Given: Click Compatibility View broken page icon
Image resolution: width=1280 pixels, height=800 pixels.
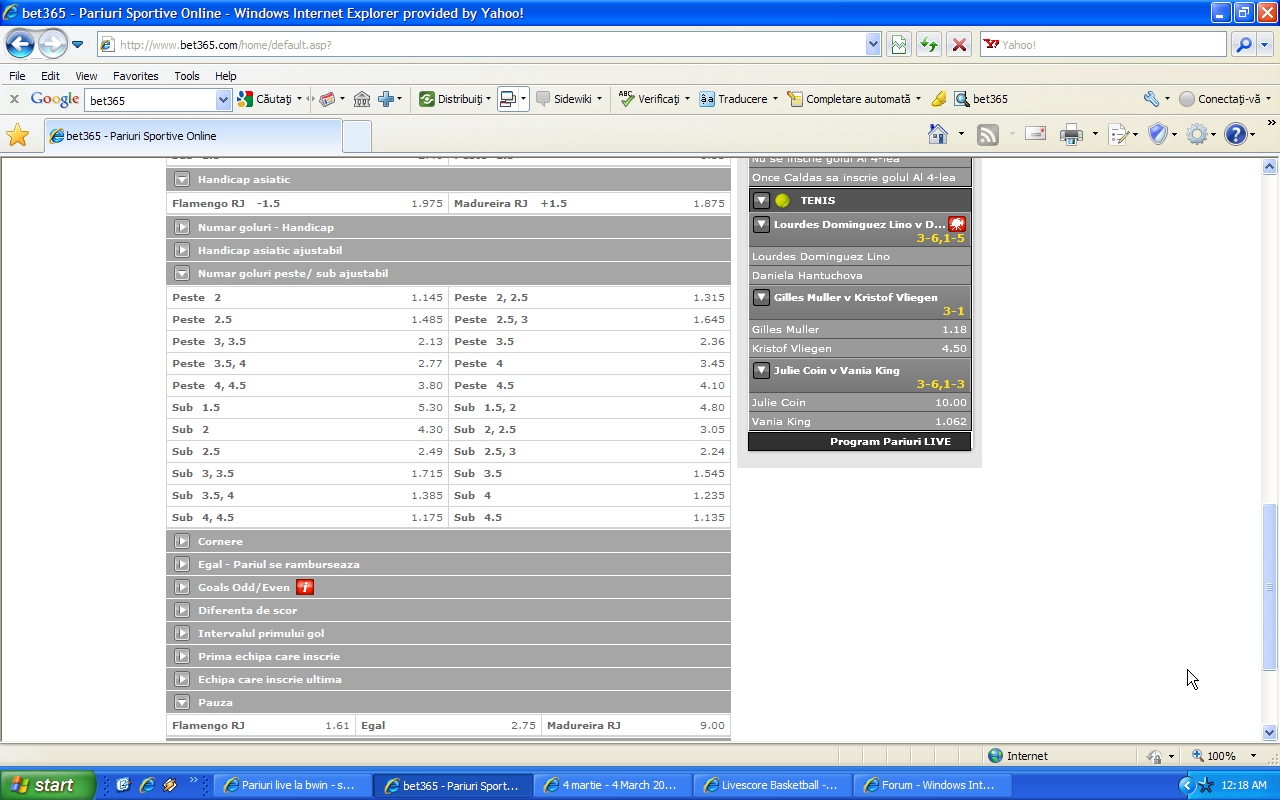Looking at the screenshot, I should coord(898,44).
